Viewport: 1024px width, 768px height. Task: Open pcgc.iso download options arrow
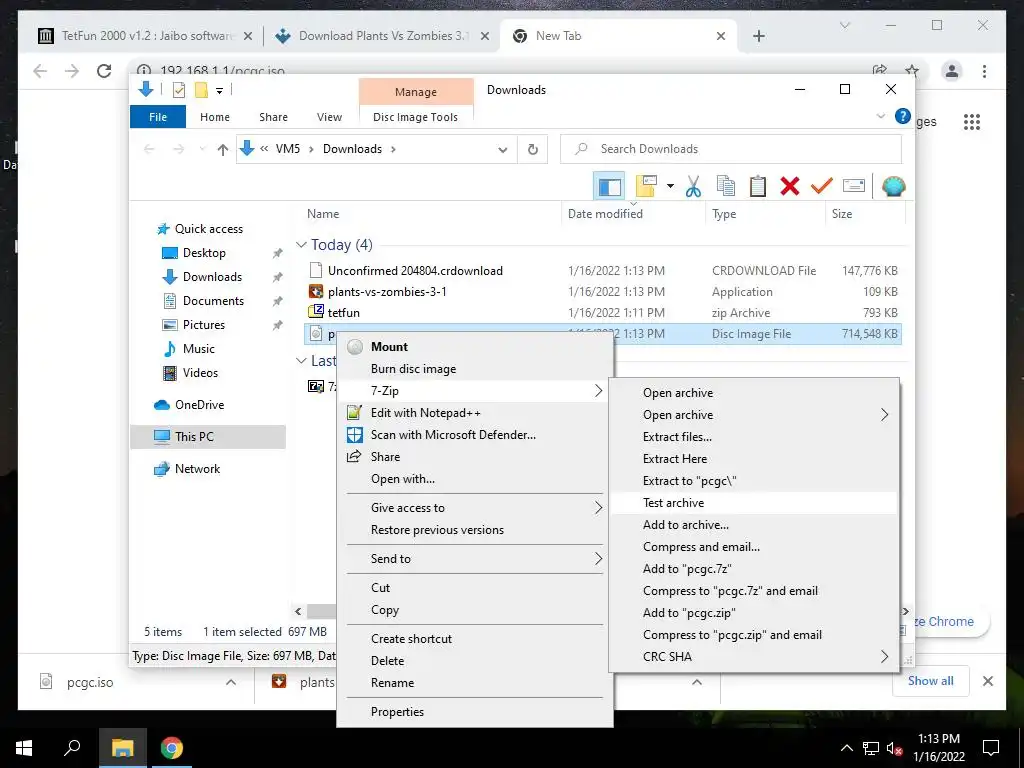point(231,682)
